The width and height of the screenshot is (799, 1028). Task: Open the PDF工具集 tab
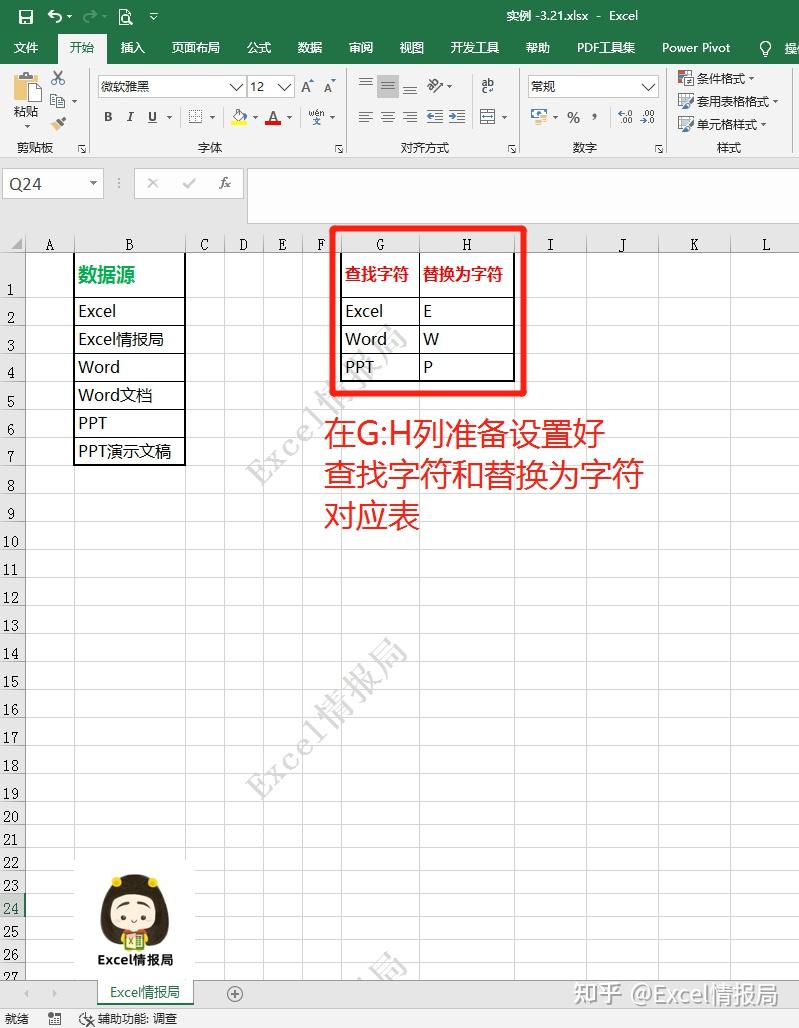606,48
